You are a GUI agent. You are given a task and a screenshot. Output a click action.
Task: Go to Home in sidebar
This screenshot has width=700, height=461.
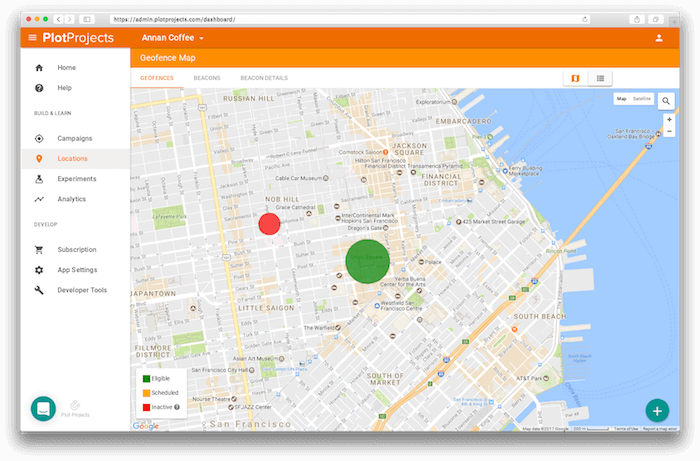pyautogui.click(x=67, y=68)
